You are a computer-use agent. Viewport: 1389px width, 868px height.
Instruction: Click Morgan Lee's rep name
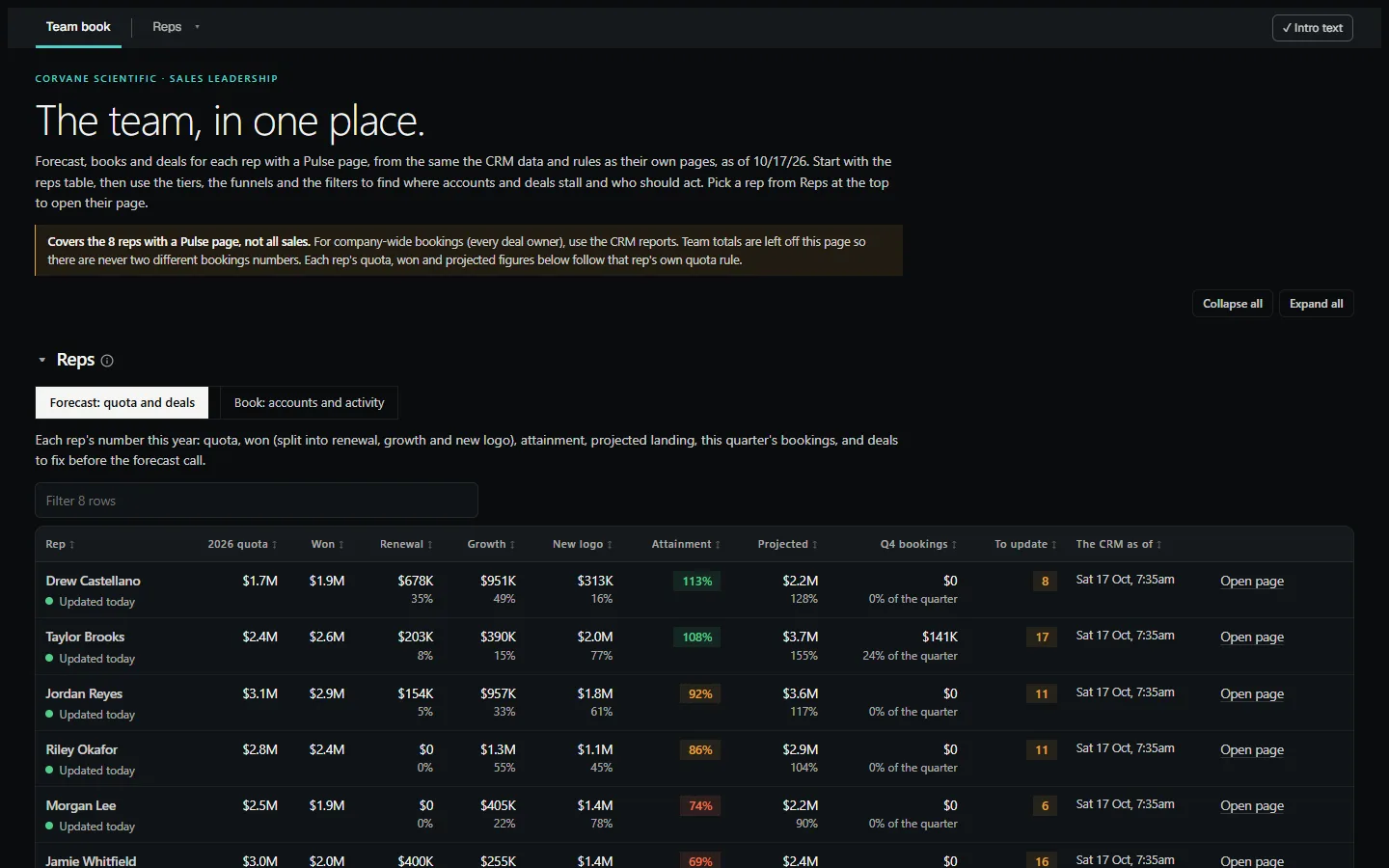[81, 805]
